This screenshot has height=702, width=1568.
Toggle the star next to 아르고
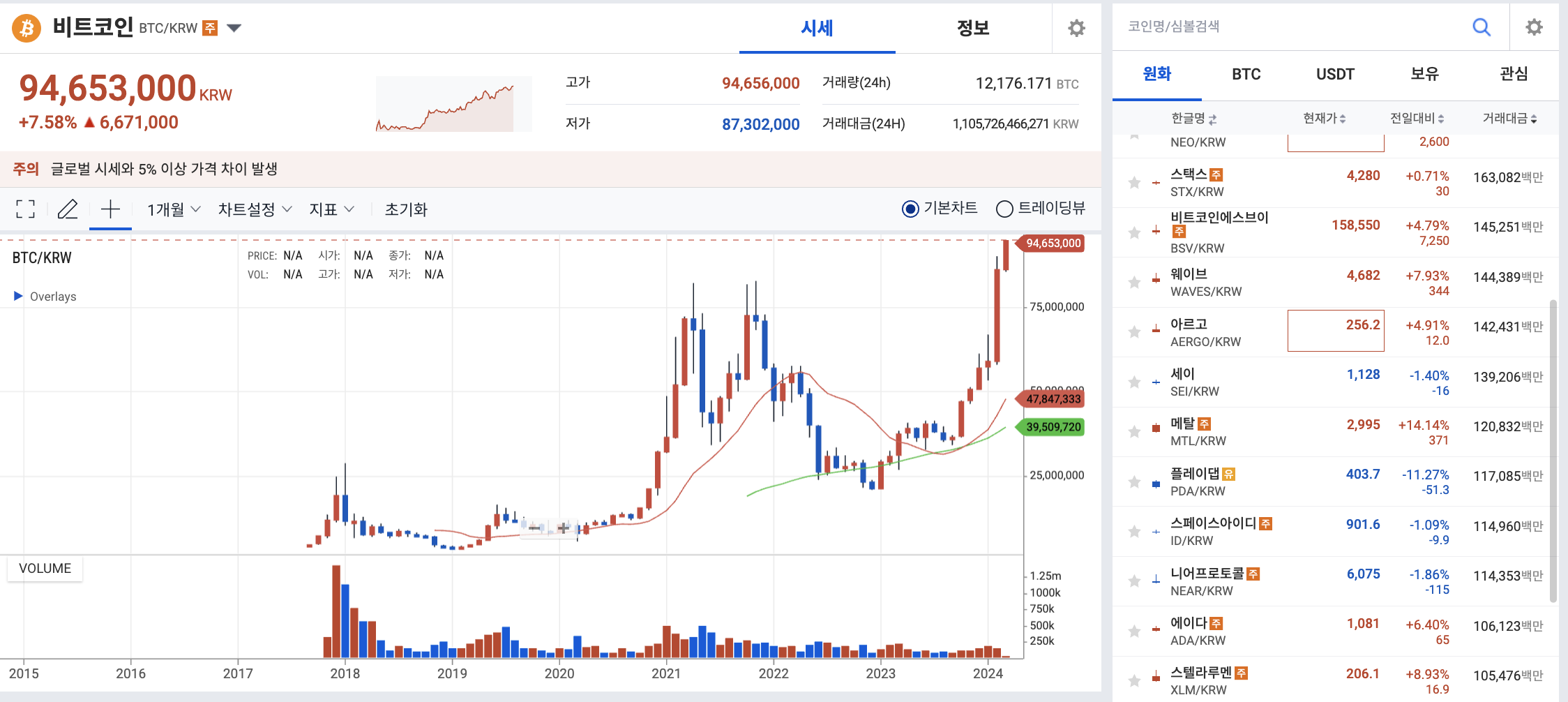click(1133, 331)
